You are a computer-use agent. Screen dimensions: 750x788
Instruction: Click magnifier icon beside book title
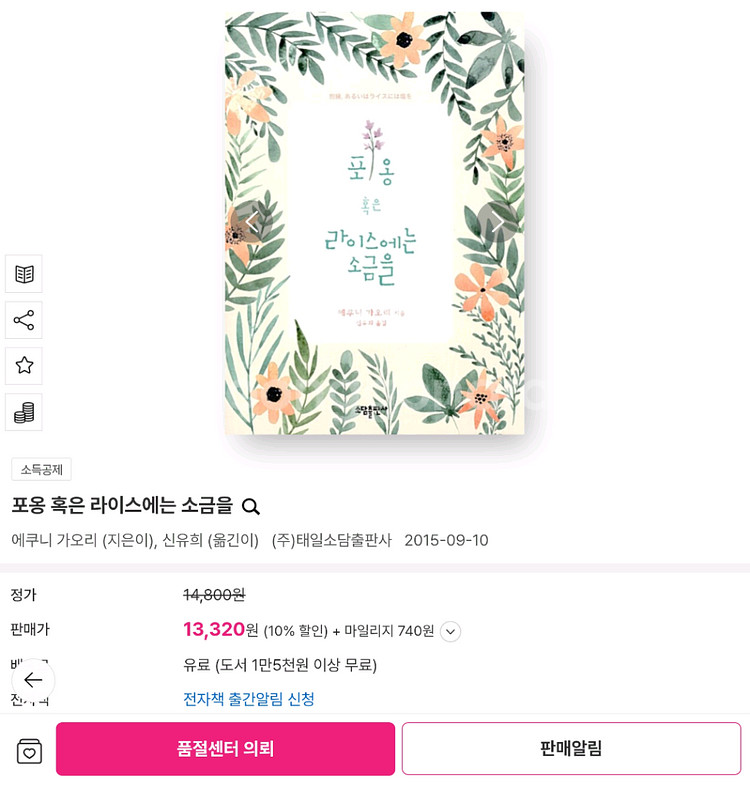[250, 507]
